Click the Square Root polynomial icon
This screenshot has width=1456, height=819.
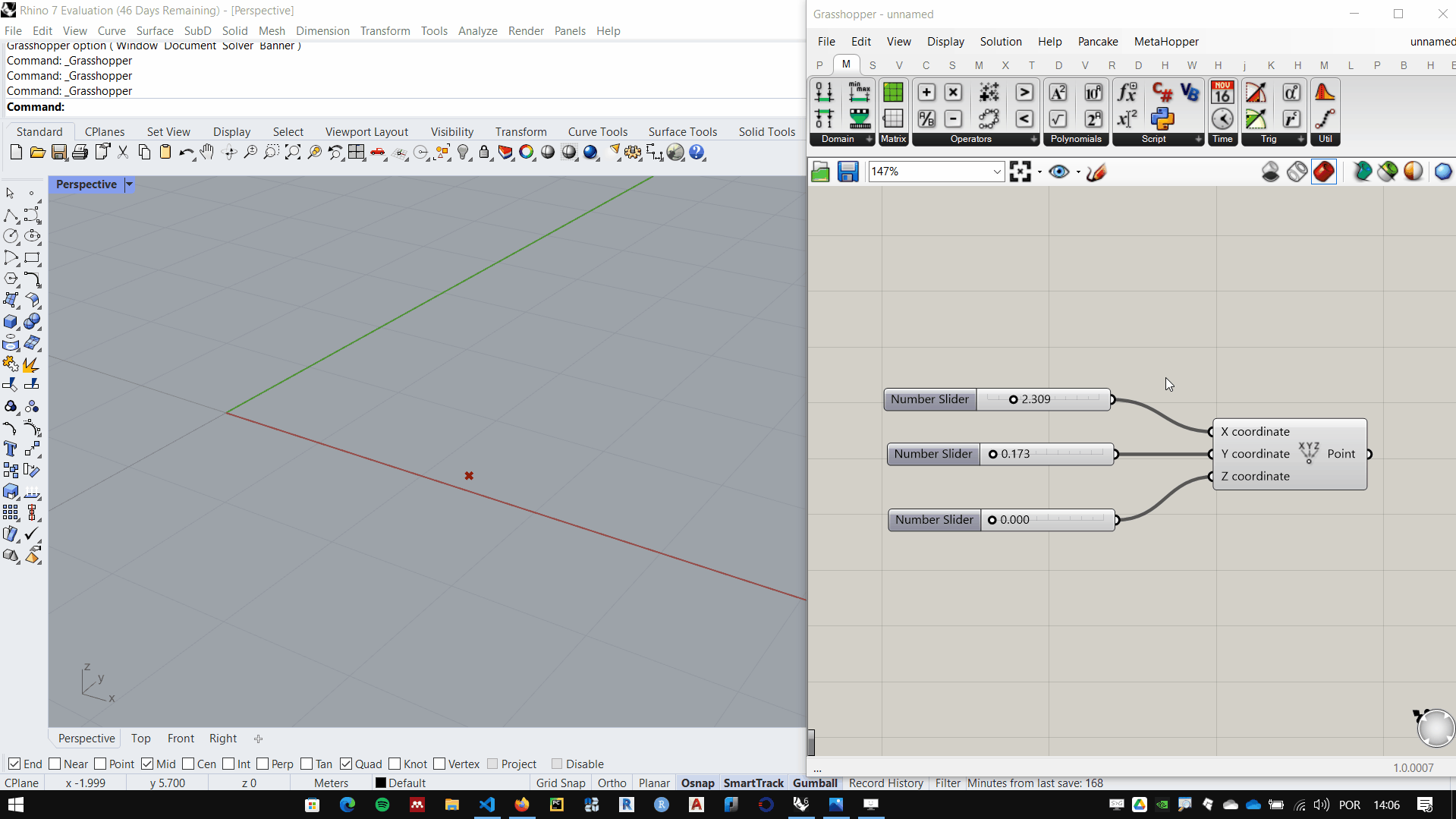[1058, 119]
